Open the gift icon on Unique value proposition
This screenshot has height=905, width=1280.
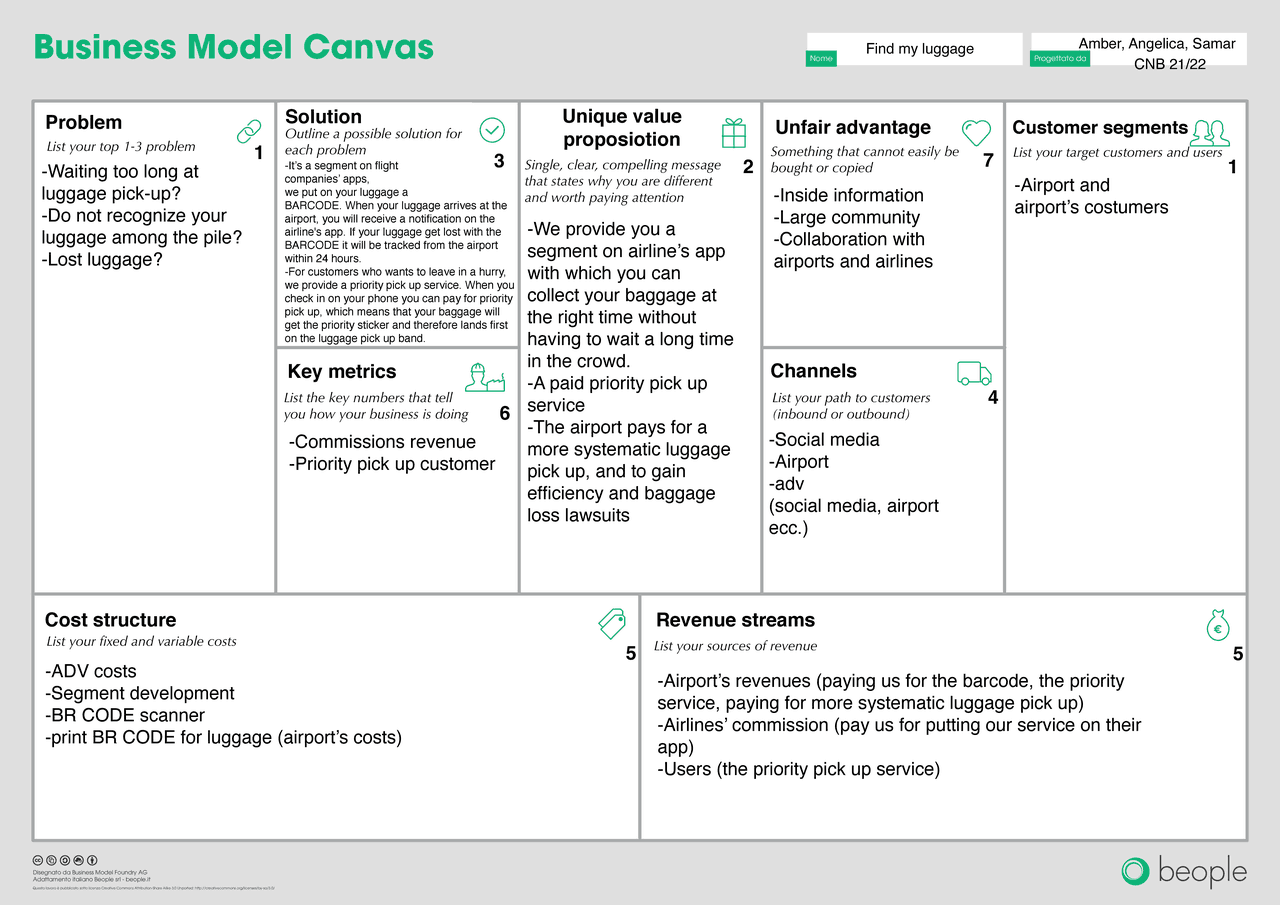[x=734, y=131]
